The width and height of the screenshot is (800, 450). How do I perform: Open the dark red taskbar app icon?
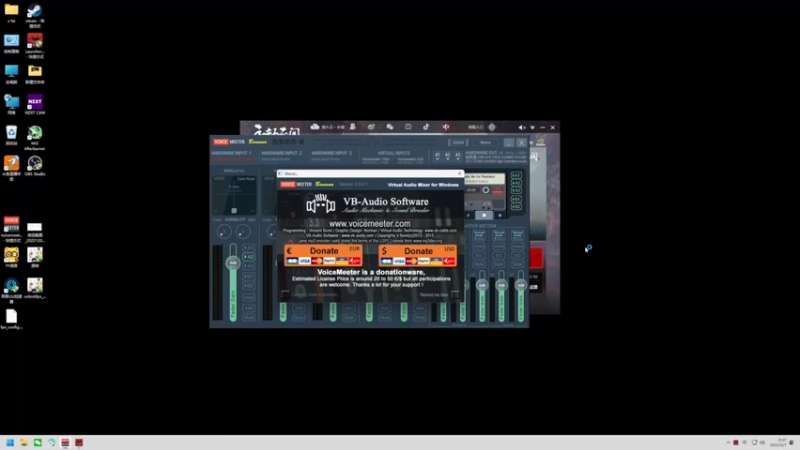(79, 442)
